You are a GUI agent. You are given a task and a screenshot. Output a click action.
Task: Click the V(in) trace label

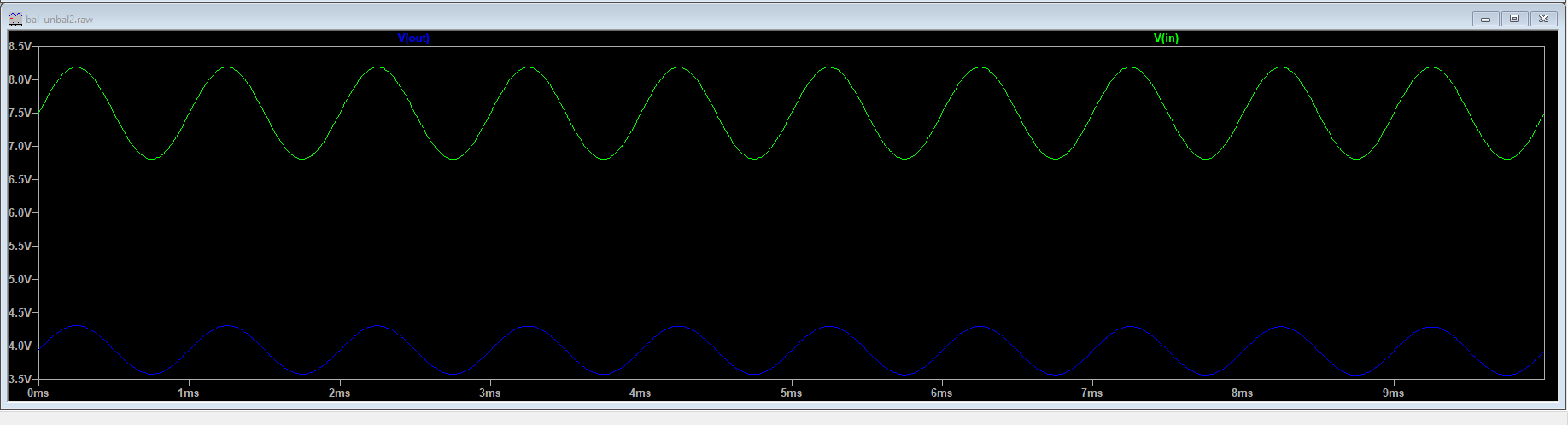[1166, 38]
